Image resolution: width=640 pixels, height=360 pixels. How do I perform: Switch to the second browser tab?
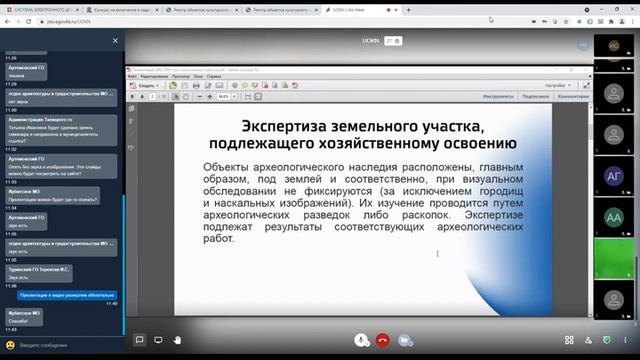(123, 10)
